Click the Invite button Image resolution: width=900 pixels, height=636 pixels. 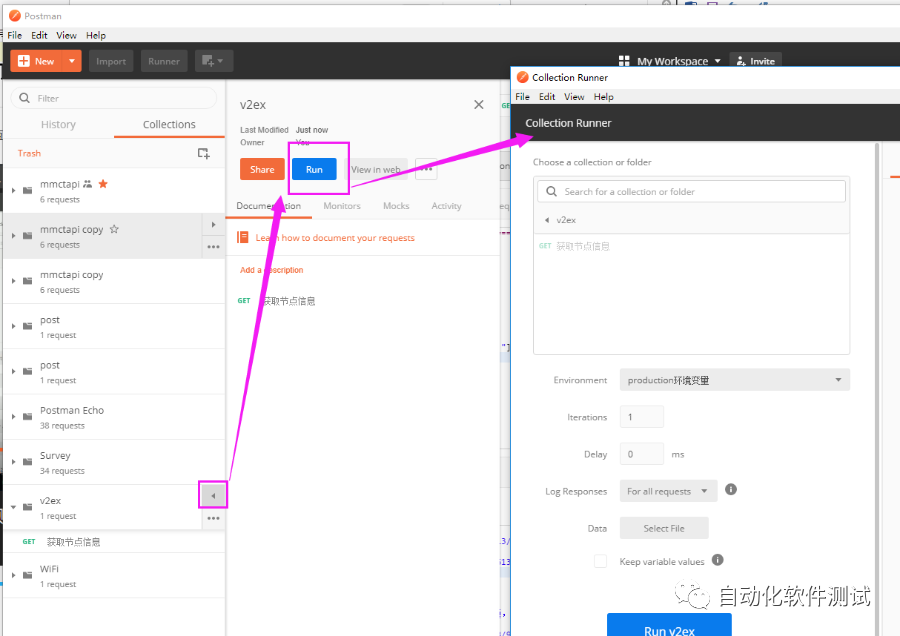tap(755, 61)
